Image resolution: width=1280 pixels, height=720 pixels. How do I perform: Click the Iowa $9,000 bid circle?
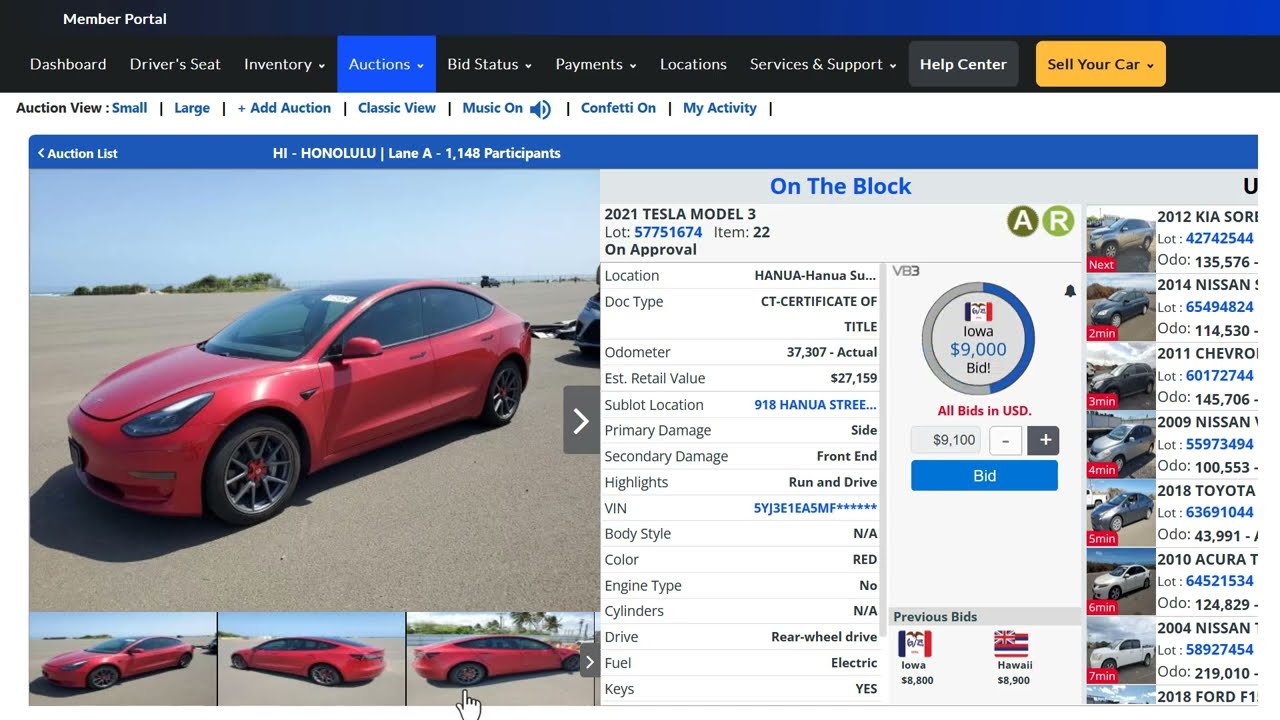(x=978, y=339)
